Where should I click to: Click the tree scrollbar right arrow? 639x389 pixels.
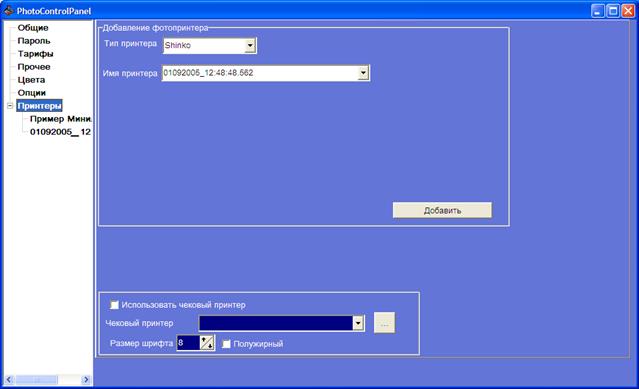click(86, 380)
